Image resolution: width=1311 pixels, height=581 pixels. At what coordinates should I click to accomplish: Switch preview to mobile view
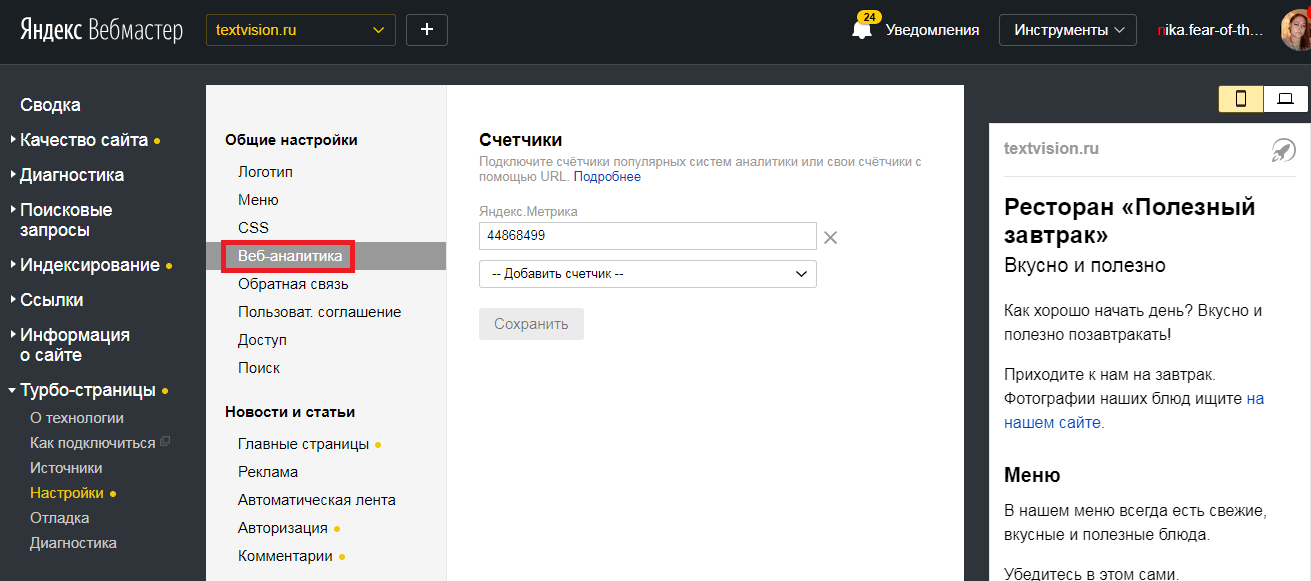click(x=1241, y=98)
